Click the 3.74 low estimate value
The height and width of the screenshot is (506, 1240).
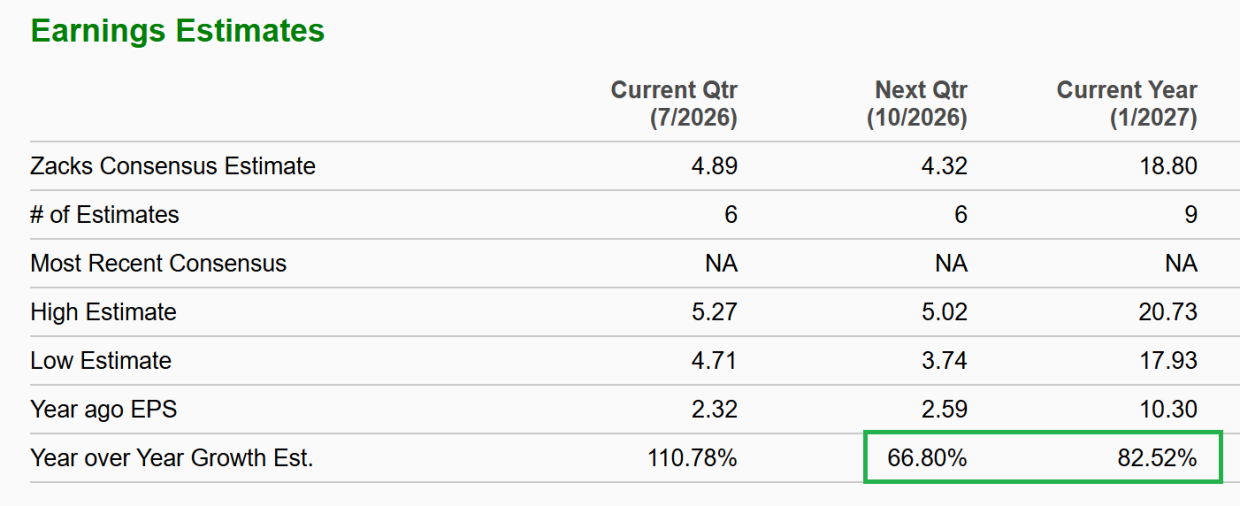point(944,361)
